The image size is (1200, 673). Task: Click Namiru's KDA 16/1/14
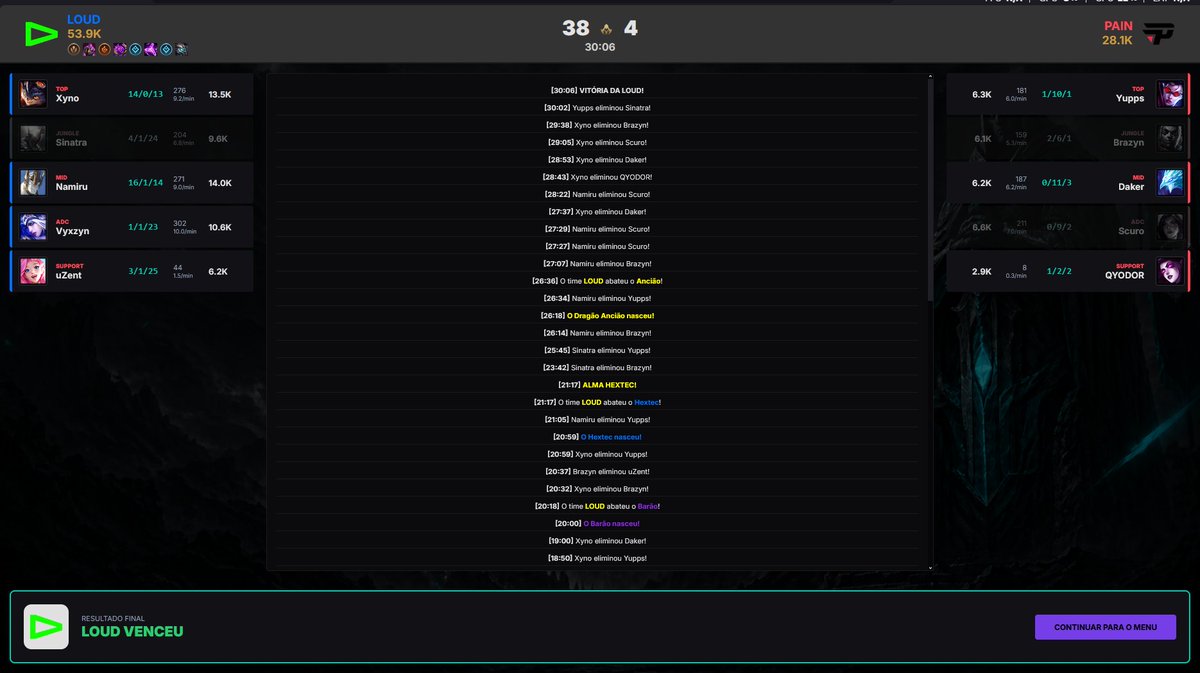pyautogui.click(x=145, y=183)
